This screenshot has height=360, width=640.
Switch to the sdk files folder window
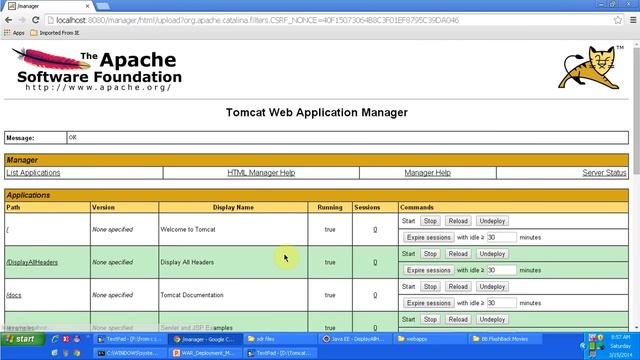coord(280,339)
